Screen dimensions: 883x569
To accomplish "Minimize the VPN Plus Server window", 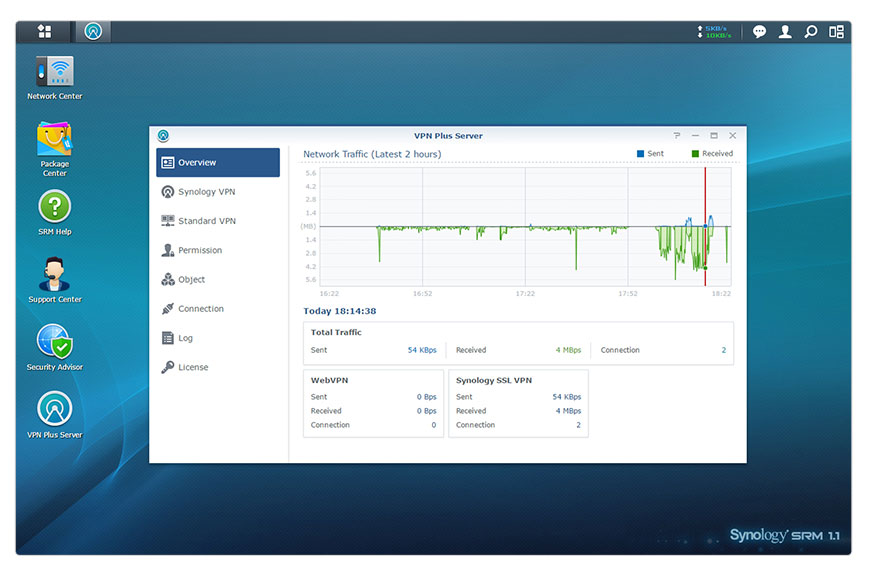I will click(695, 135).
